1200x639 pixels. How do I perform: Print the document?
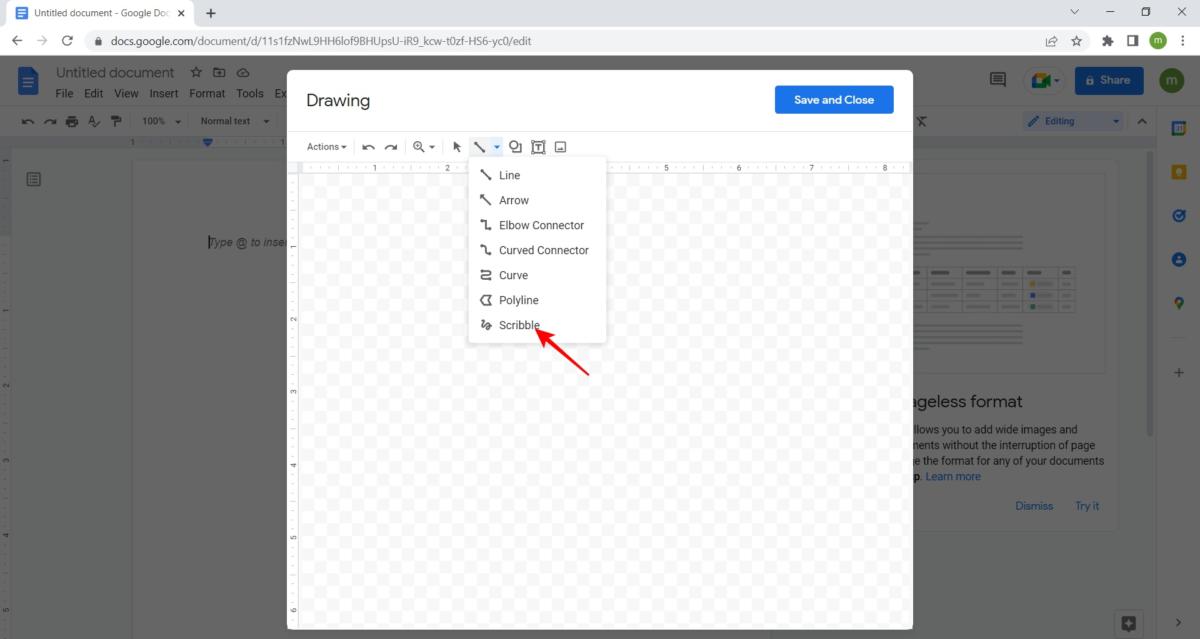tap(72, 121)
